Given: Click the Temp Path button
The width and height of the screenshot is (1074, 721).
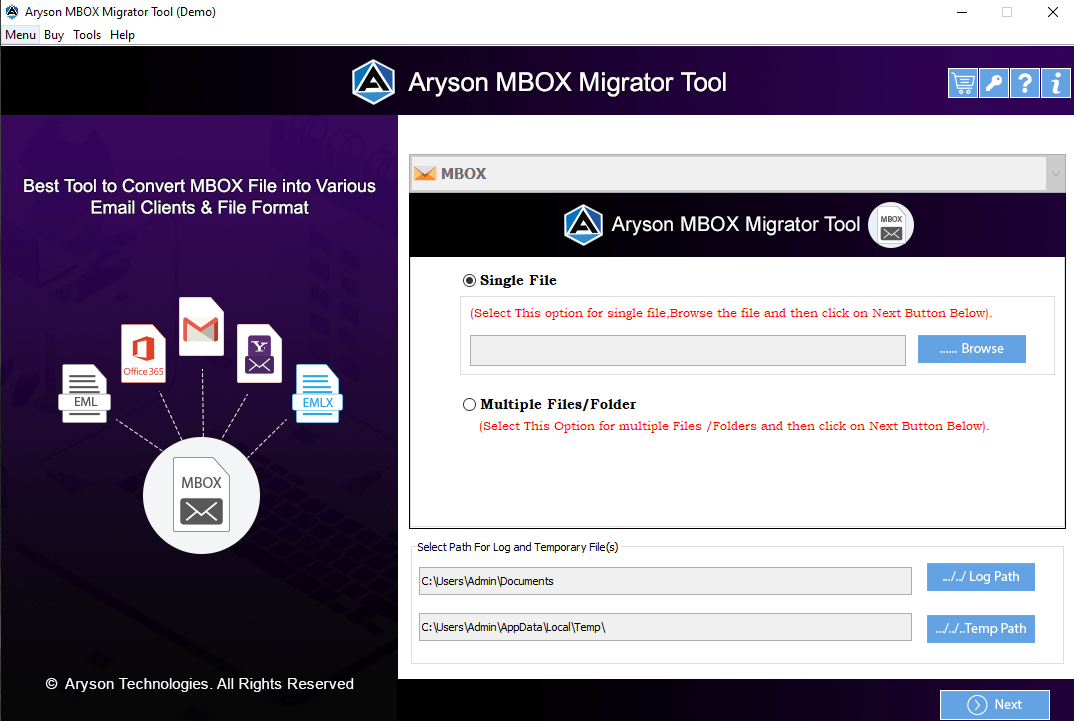Looking at the screenshot, I should click(x=980, y=629).
